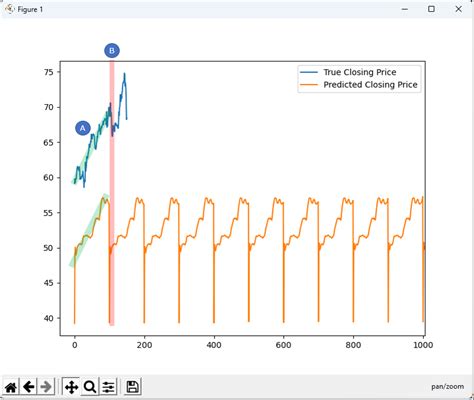The image size is (474, 400).
Task: Close the Figure 1 window
Action: pos(459,9)
